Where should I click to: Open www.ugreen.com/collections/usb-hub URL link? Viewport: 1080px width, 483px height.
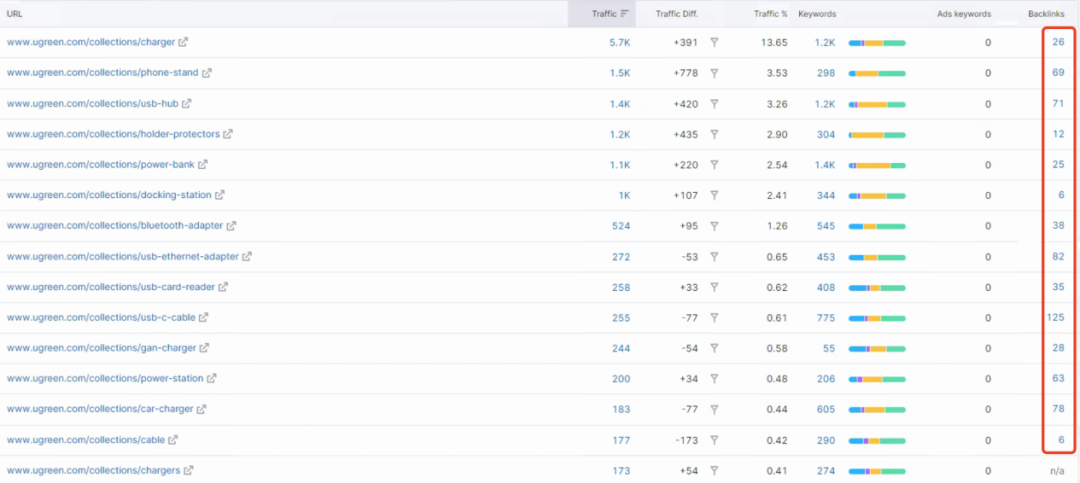[92, 103]
